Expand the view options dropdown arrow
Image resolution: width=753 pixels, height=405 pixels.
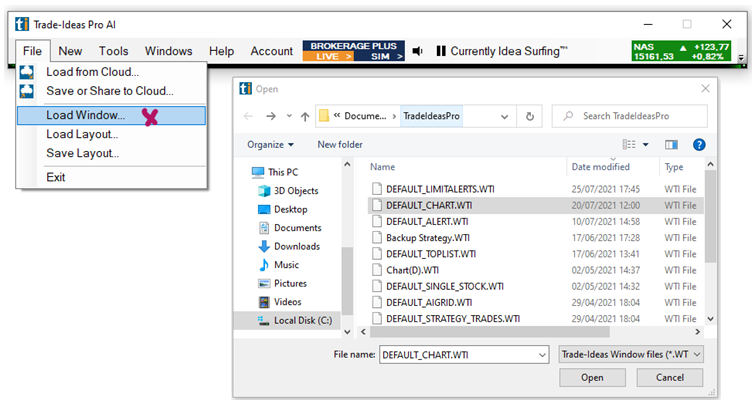[646, 145]
